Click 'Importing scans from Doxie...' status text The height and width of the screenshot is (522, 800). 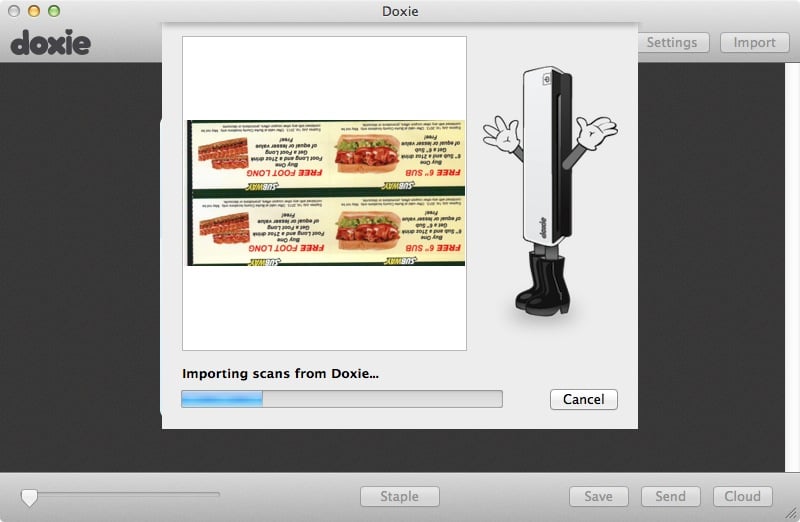pos(280,374)
